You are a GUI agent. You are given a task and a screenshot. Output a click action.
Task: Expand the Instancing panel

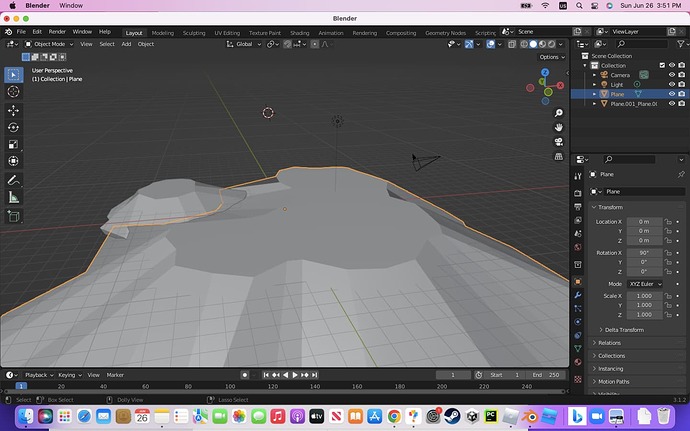[610, 368]
